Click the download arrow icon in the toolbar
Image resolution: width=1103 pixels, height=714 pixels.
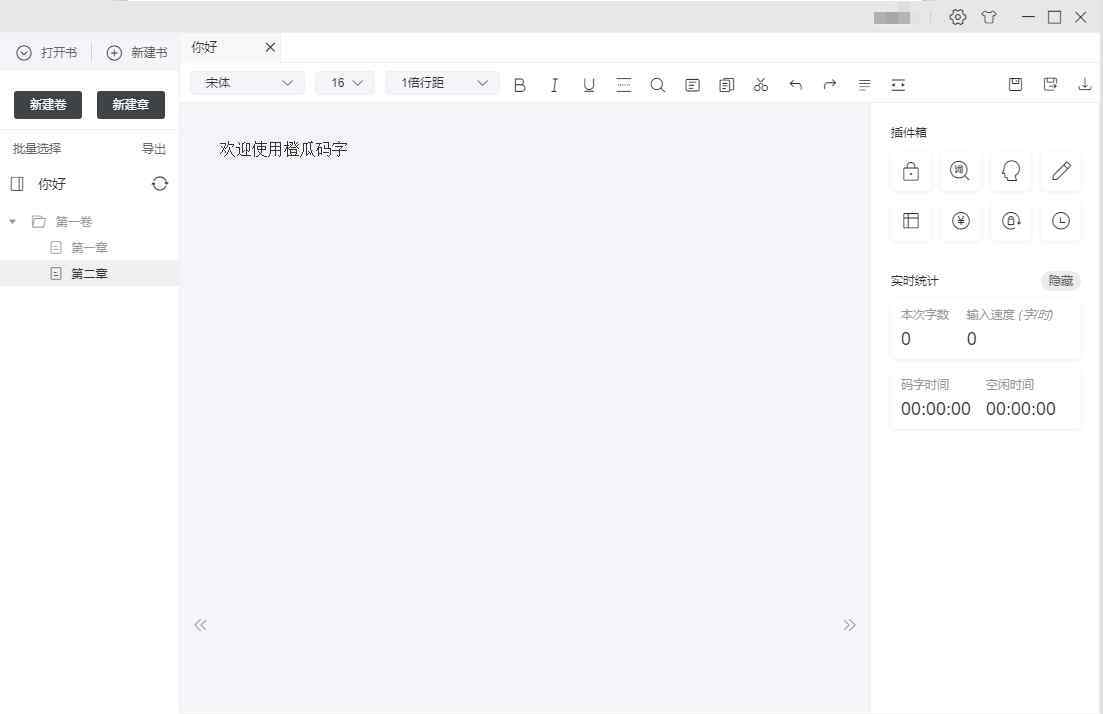[1085, 84]
